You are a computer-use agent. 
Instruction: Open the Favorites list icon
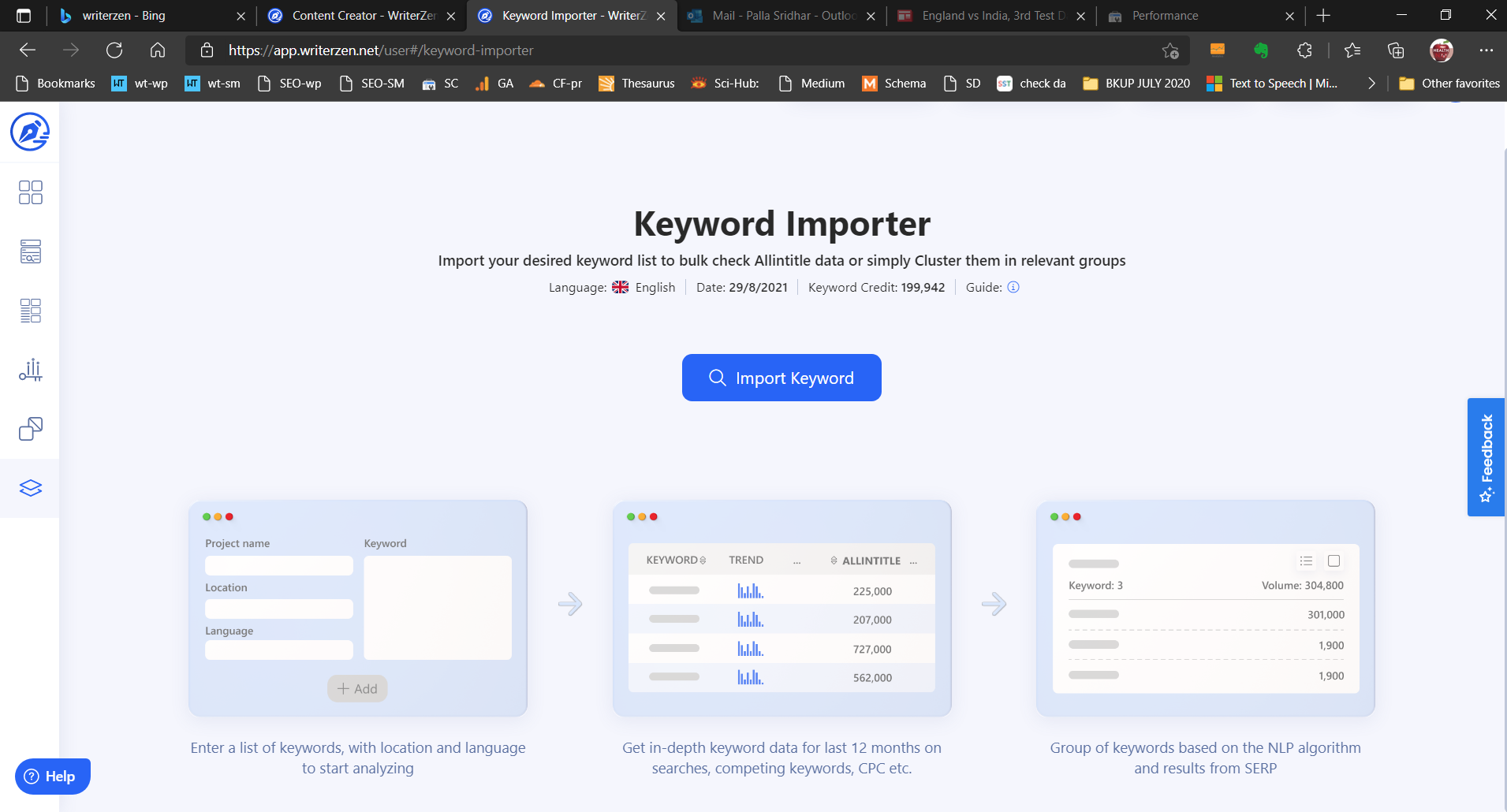tap(1352, 50)
